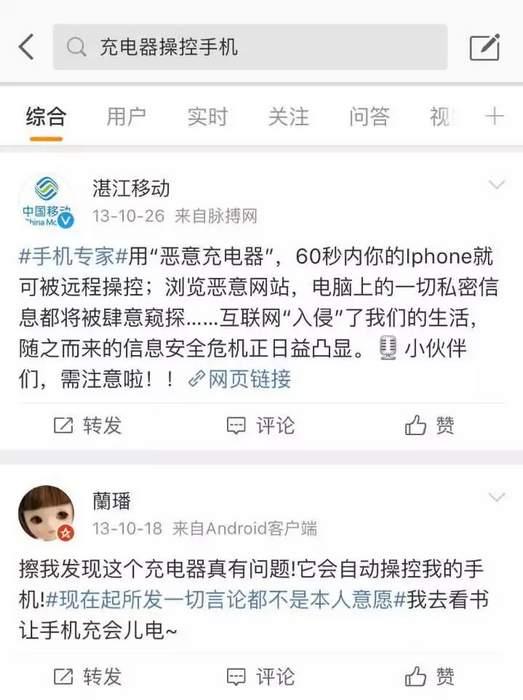Like the 湛江移动 post

429,425
